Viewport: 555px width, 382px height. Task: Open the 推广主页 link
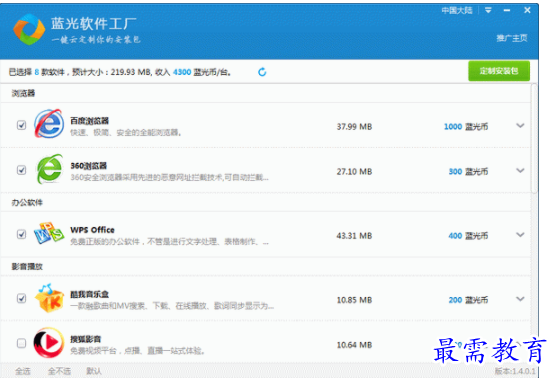[512, 38]
